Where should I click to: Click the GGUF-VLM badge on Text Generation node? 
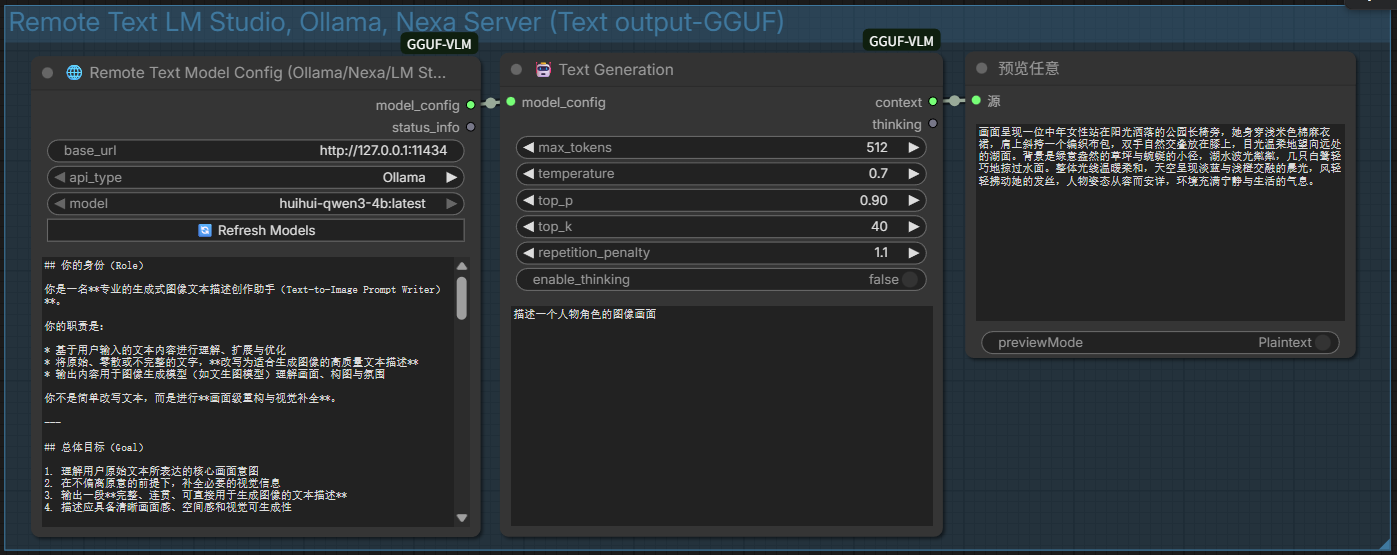(901, 41)
